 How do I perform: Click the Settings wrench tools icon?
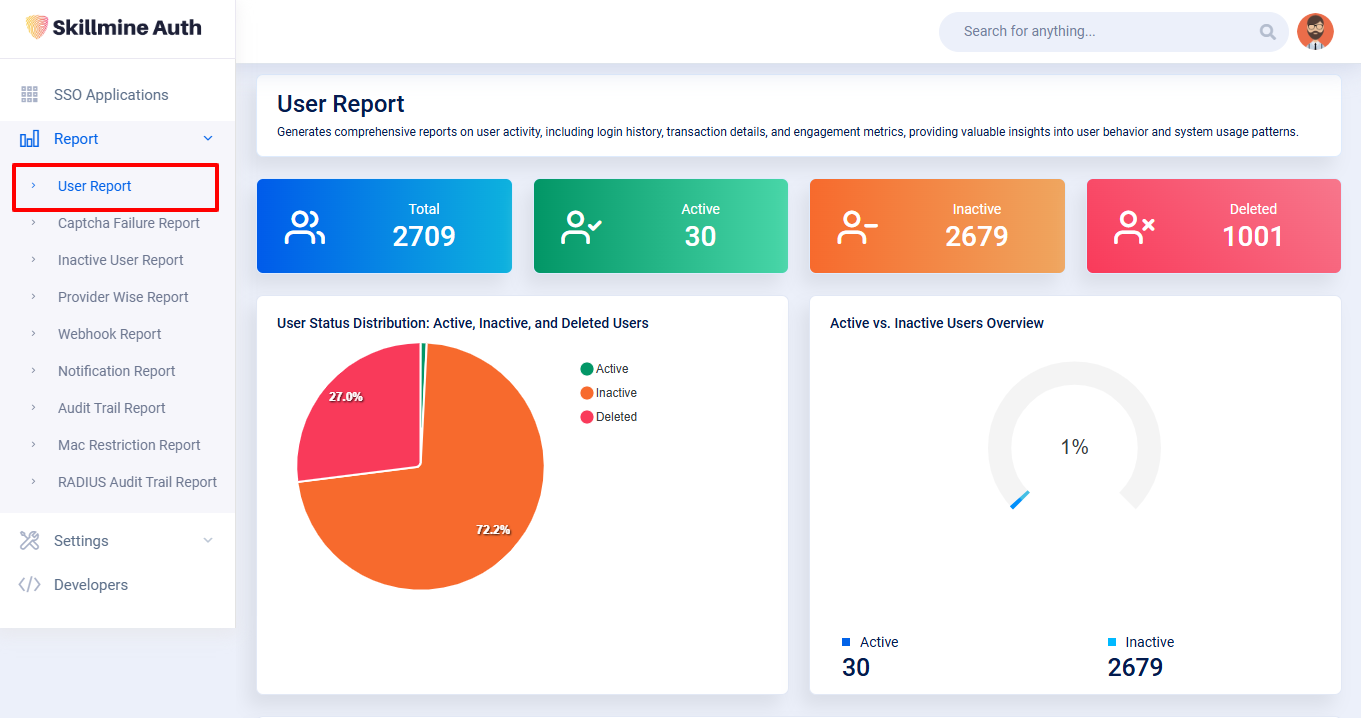pos(29,541)
